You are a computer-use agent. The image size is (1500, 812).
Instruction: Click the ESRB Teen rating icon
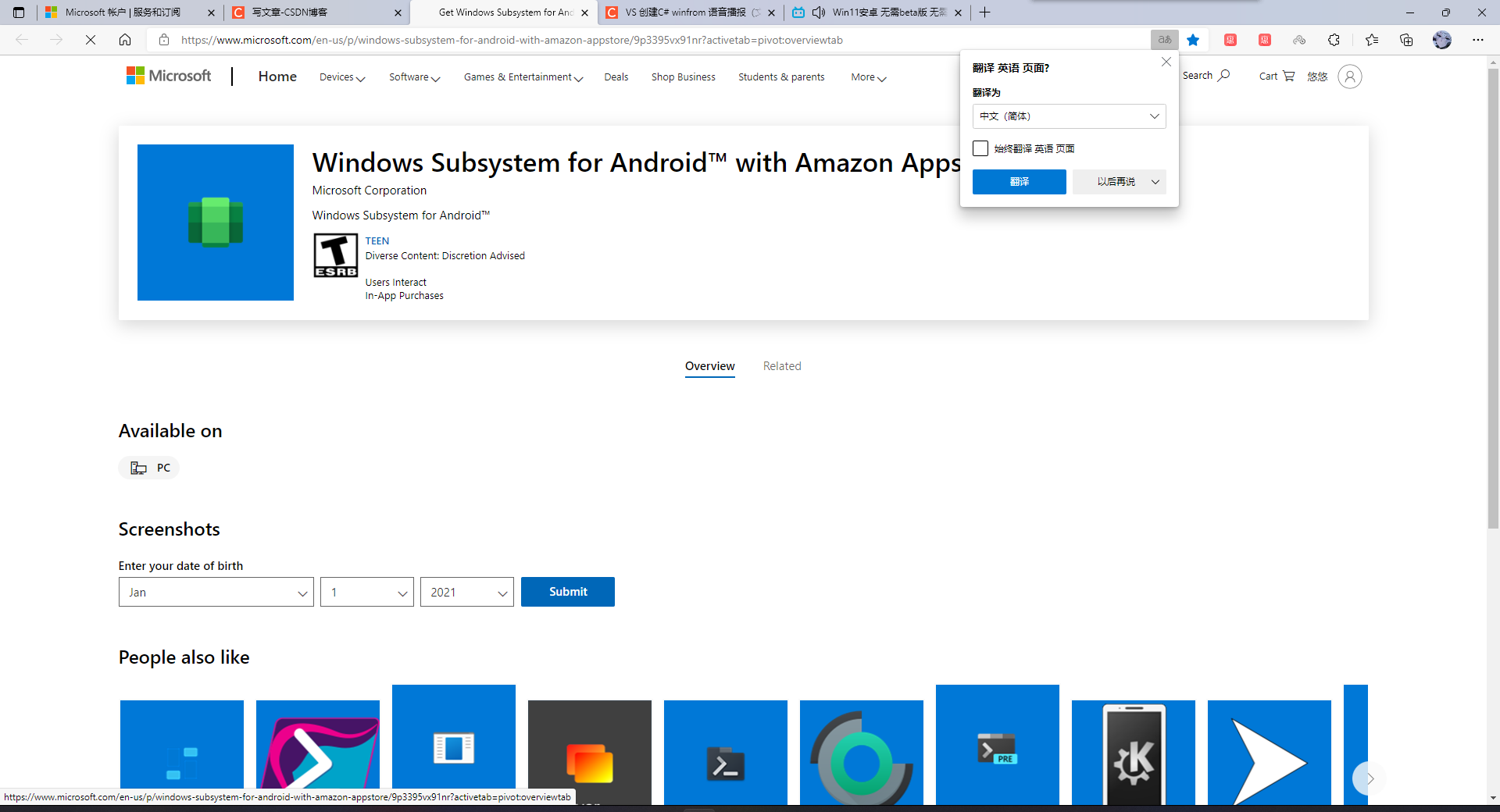[335, 255]
